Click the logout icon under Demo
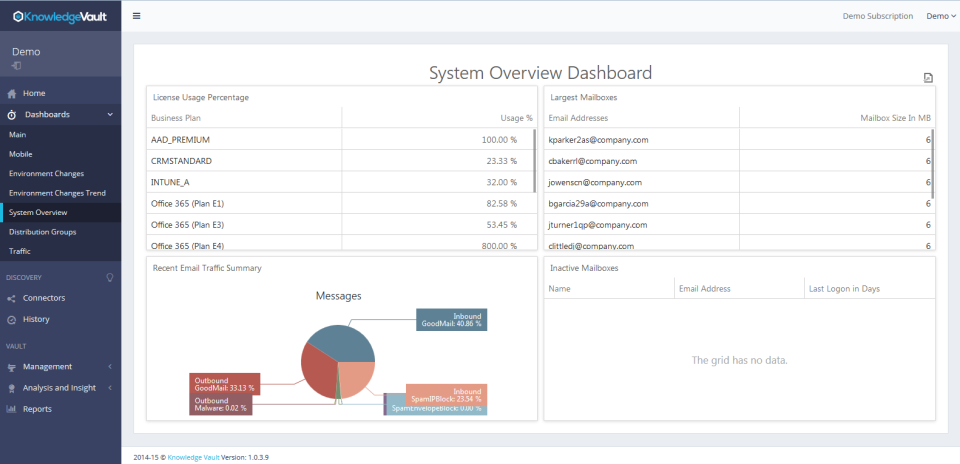The height and width of the screenshot is (464, 960). (17, 65)
